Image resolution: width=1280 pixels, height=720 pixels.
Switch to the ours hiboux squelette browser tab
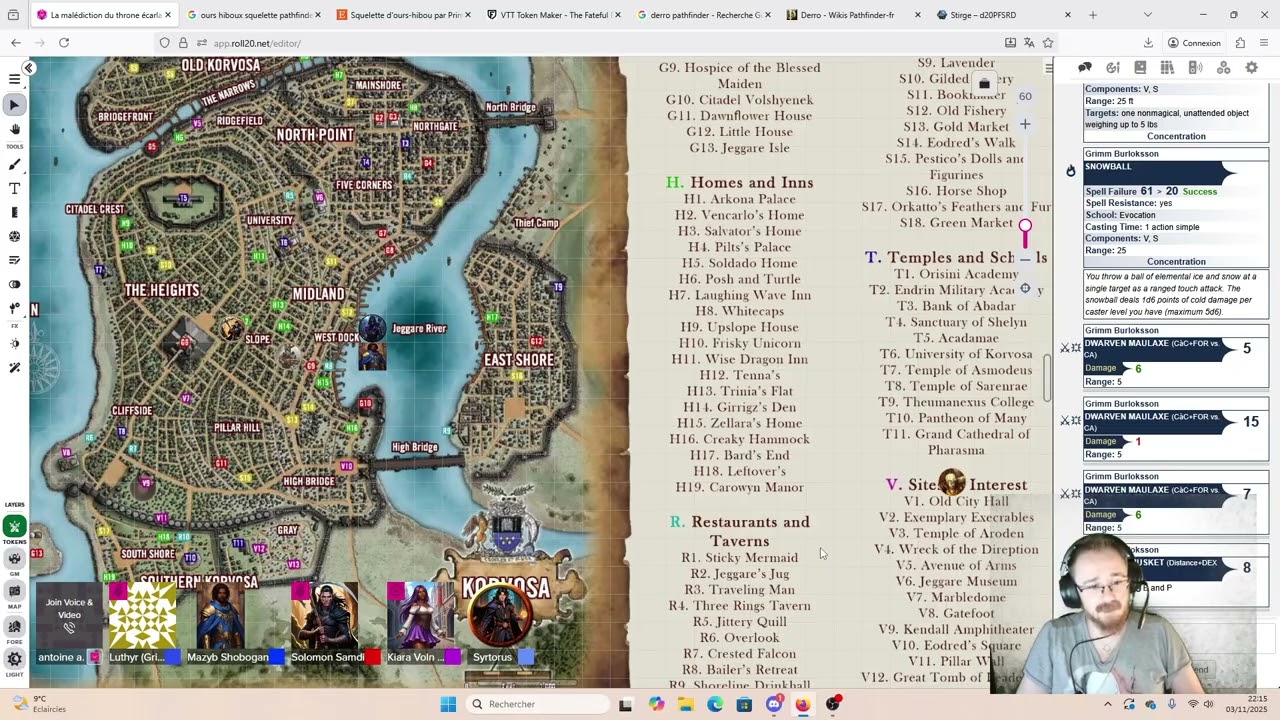coord(254,15)
